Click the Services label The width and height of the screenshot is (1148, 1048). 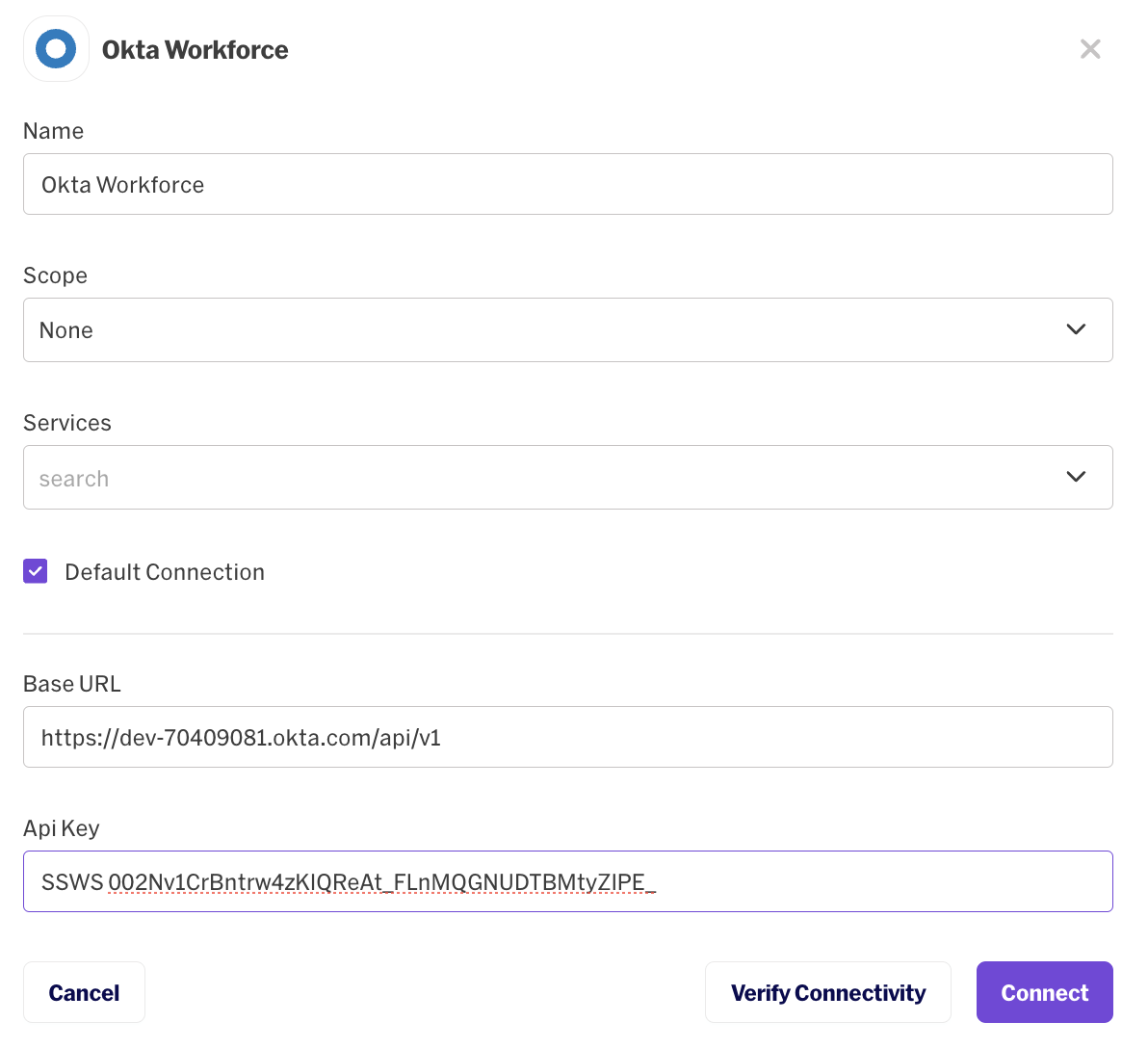[66, 423]
